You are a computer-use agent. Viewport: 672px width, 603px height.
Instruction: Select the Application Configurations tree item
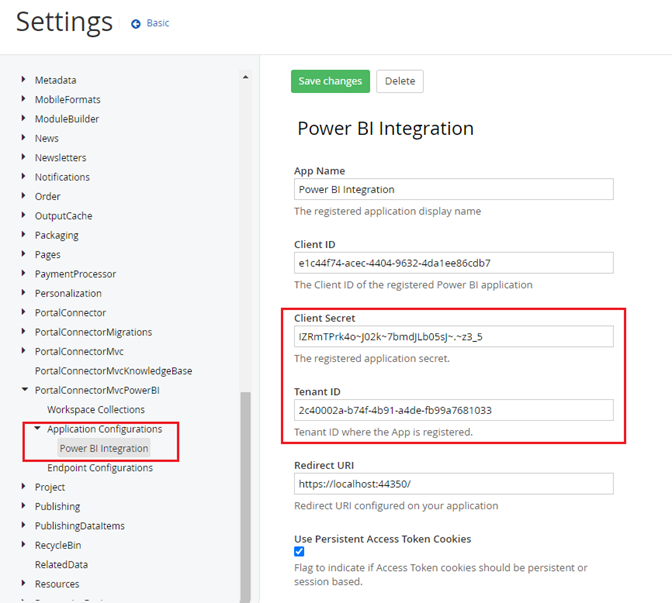point(105,429)
